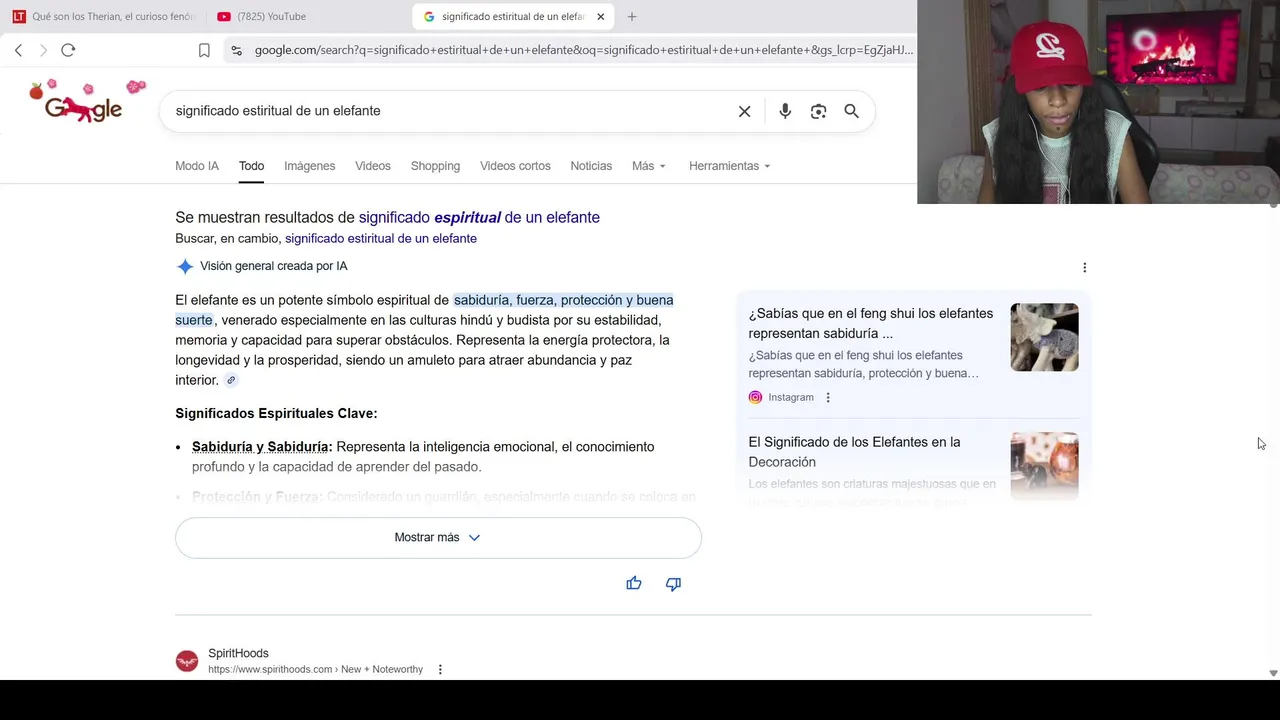
Task: Open the source link chip icon
Action: coord(231,380)
